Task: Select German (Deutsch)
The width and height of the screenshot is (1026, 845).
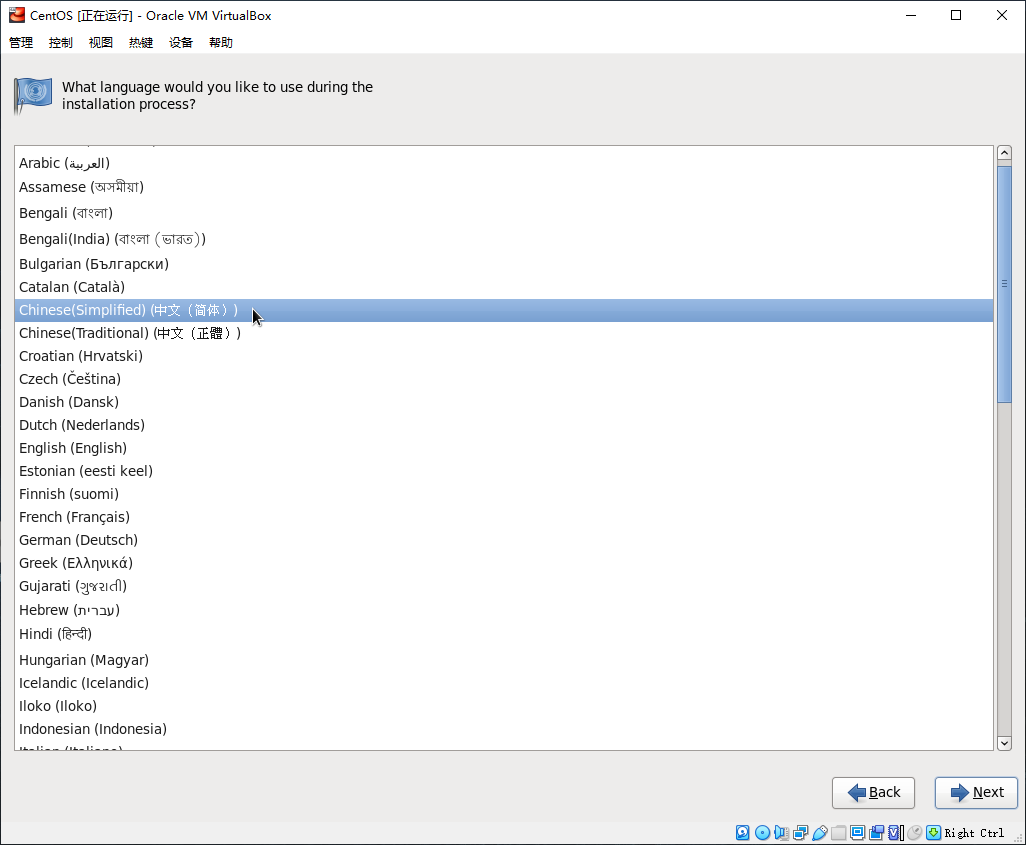Action: point(504,540)
